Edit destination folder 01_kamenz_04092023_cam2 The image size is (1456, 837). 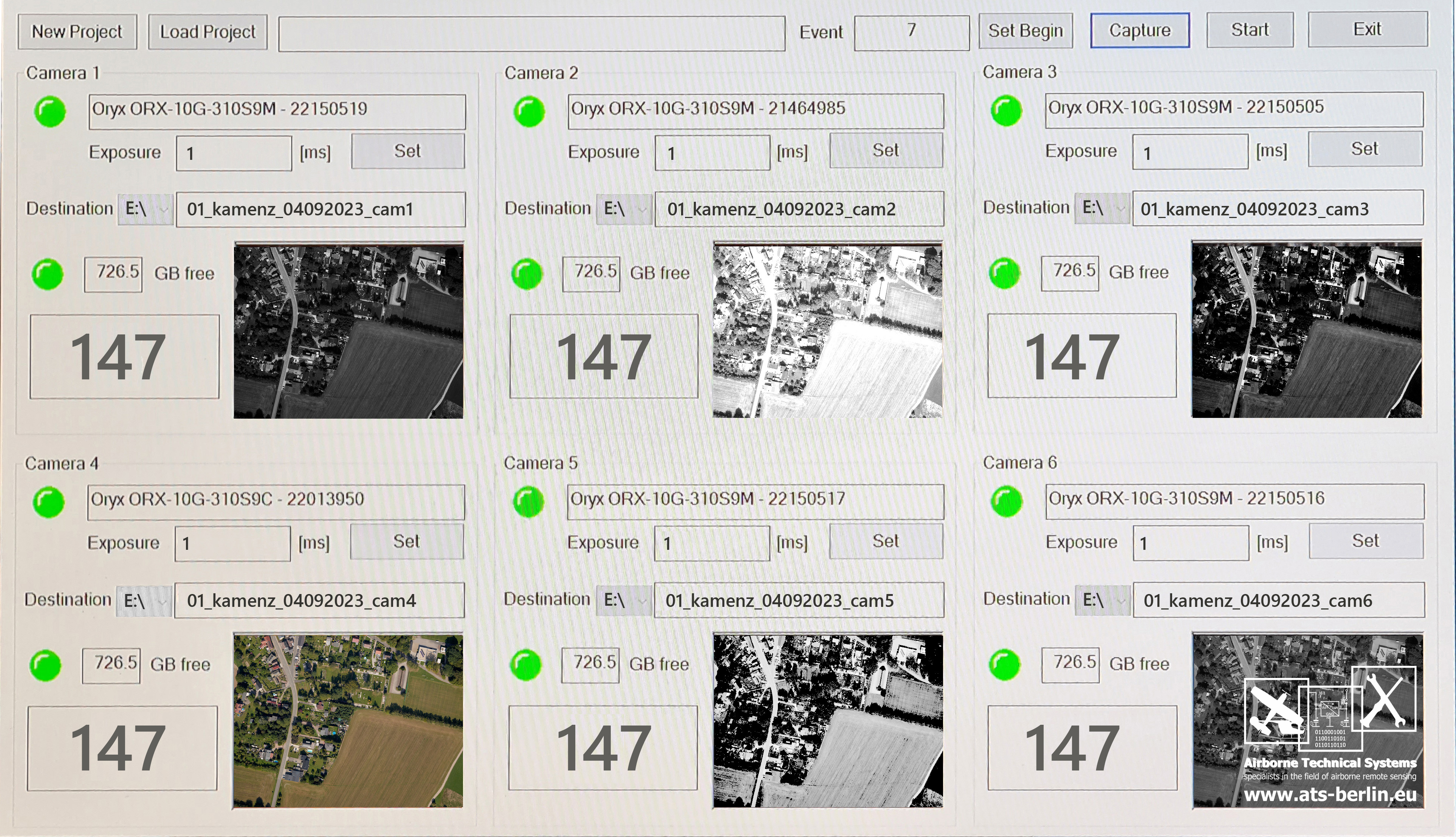pyautogui.click(x=799, y=209)
